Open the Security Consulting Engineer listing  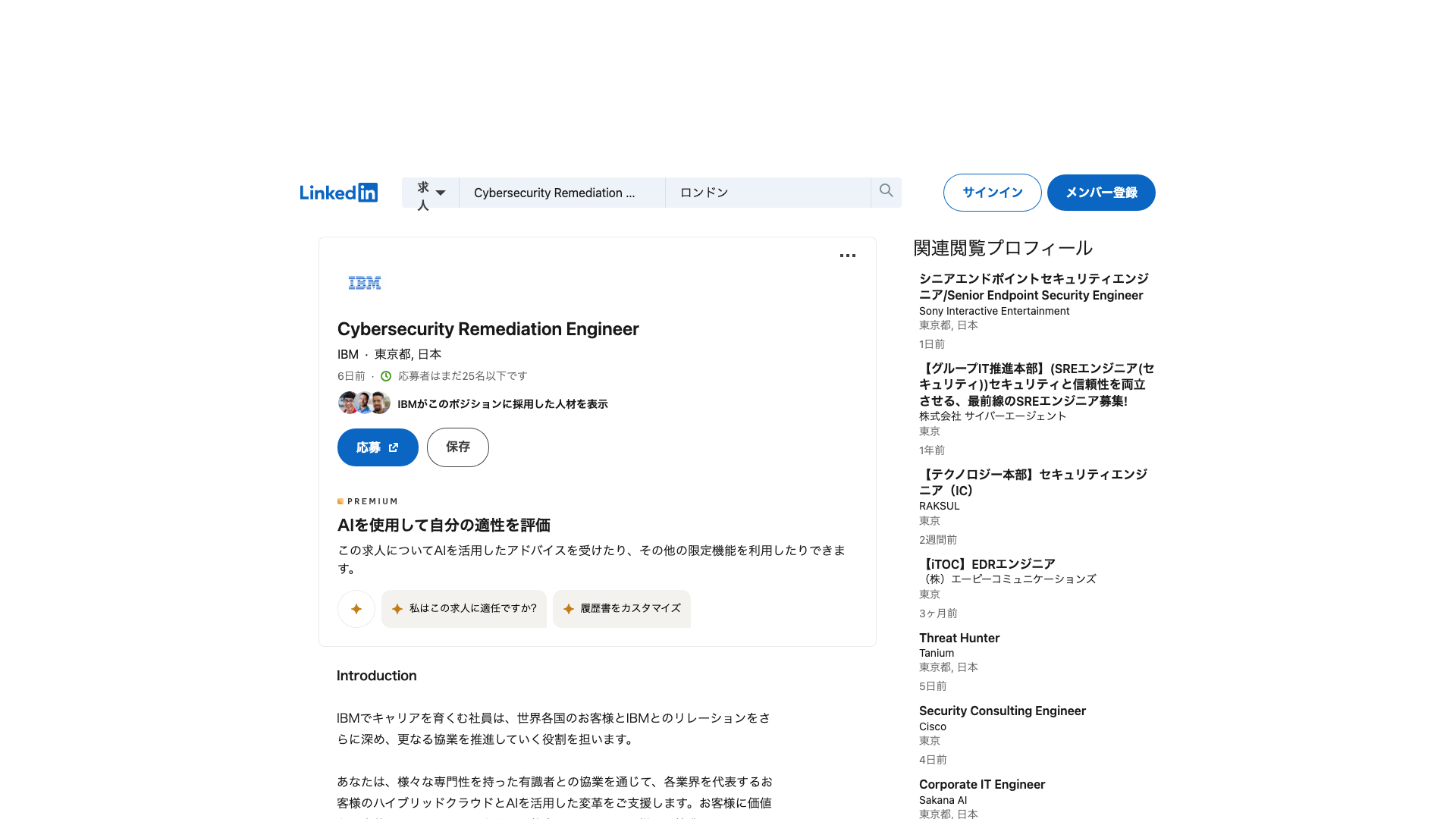click(x=1003, y=711)
